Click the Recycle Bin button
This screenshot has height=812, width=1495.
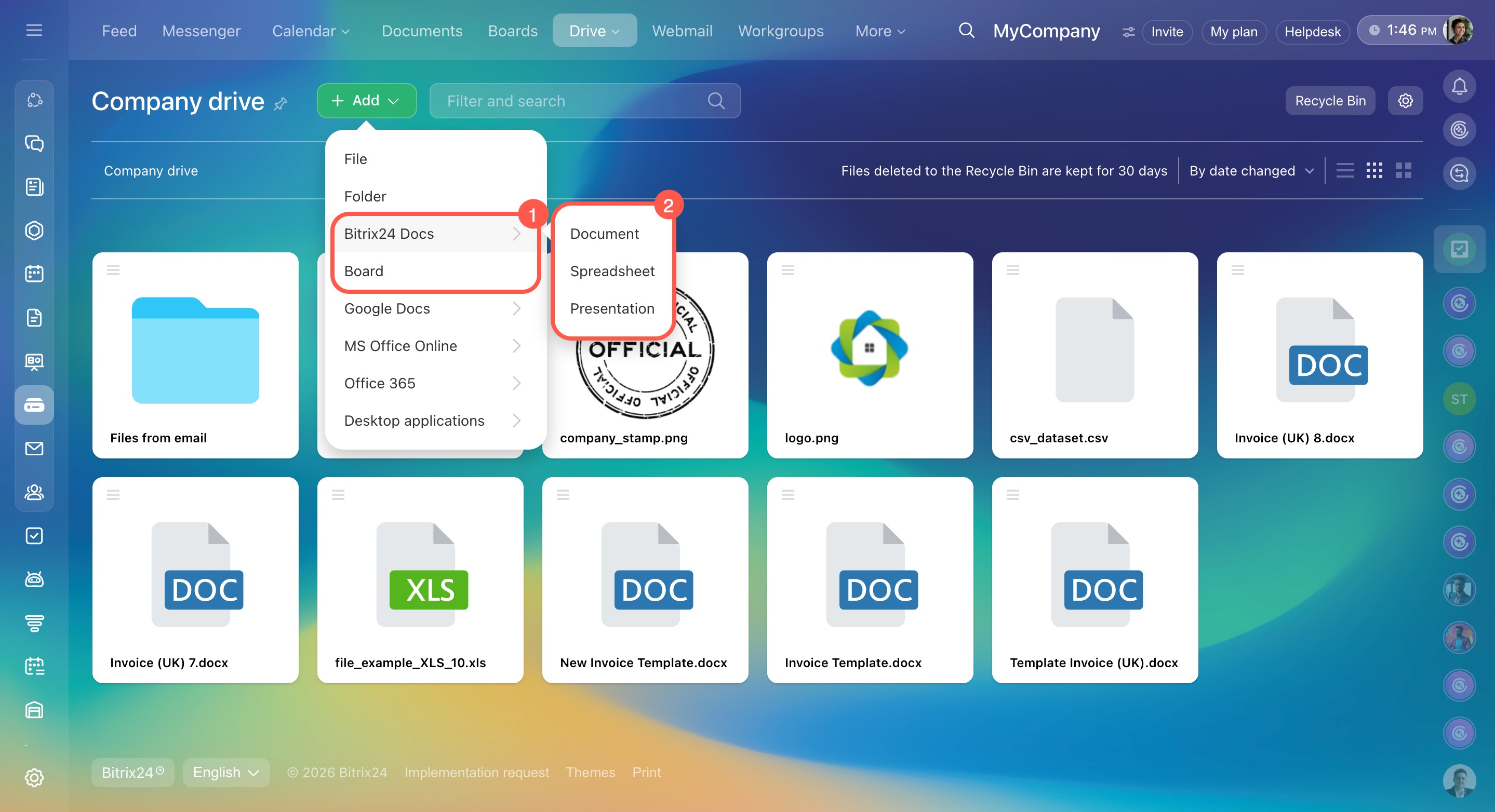1330,101
